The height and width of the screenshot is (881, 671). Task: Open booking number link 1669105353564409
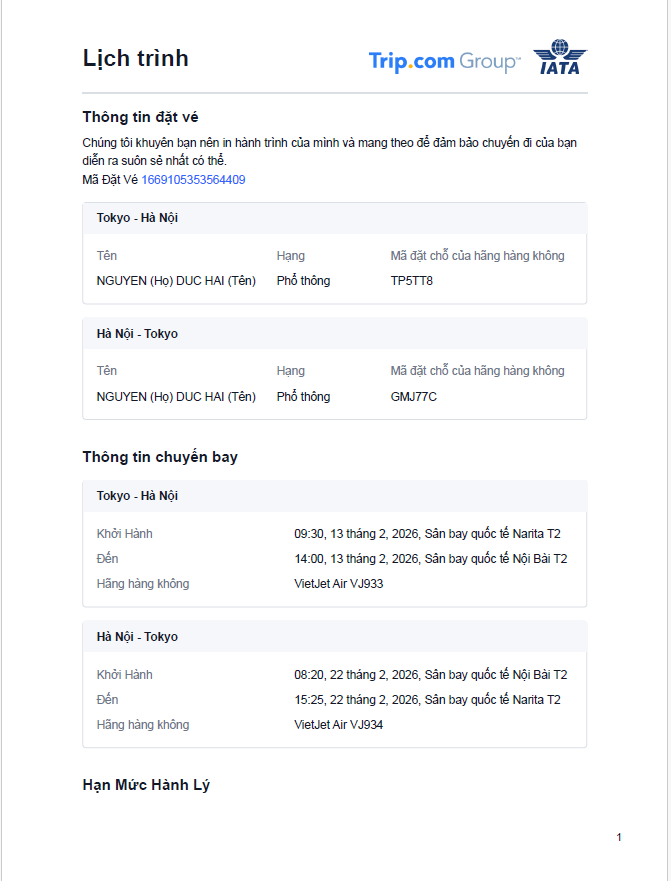click(x=193, y=180)
